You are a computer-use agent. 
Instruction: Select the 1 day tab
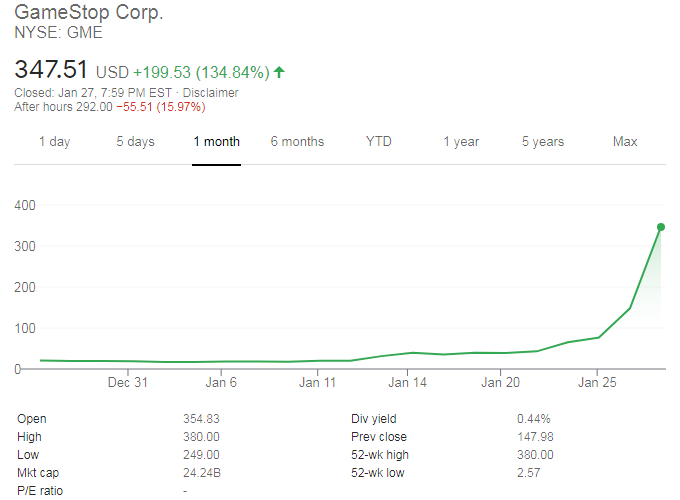point(54,141)
